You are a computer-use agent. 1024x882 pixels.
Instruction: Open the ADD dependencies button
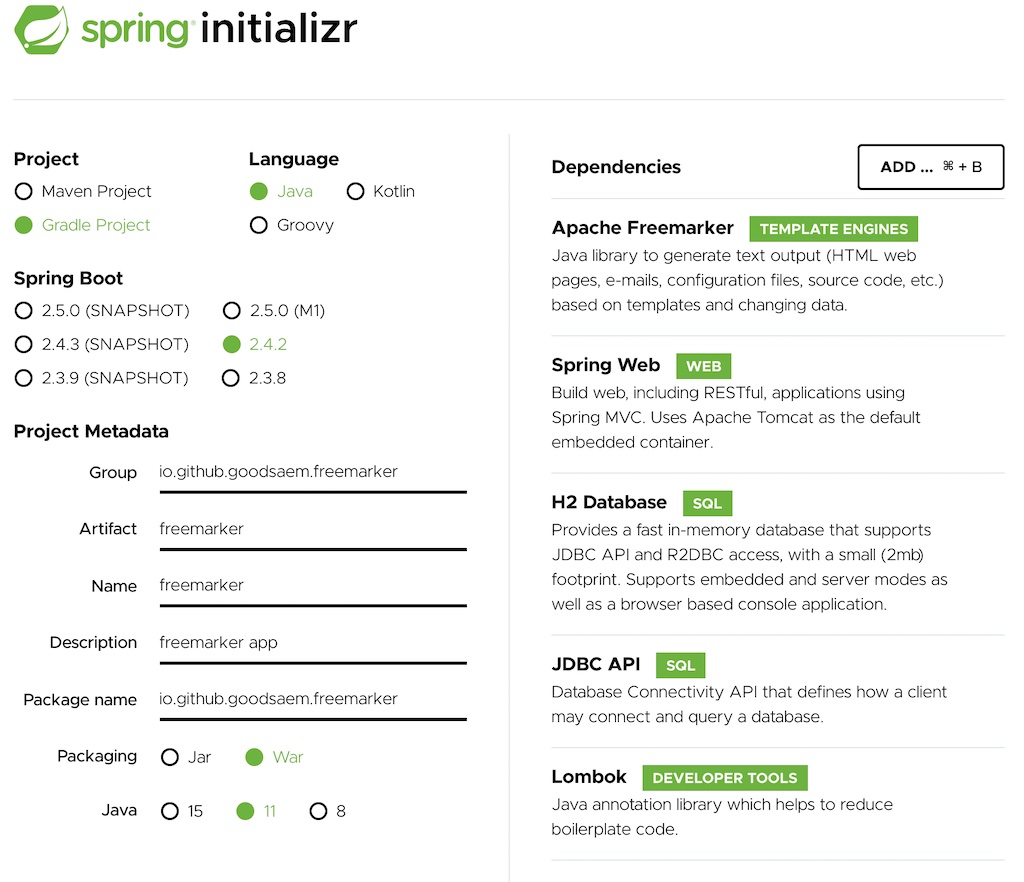pos(931,167)
